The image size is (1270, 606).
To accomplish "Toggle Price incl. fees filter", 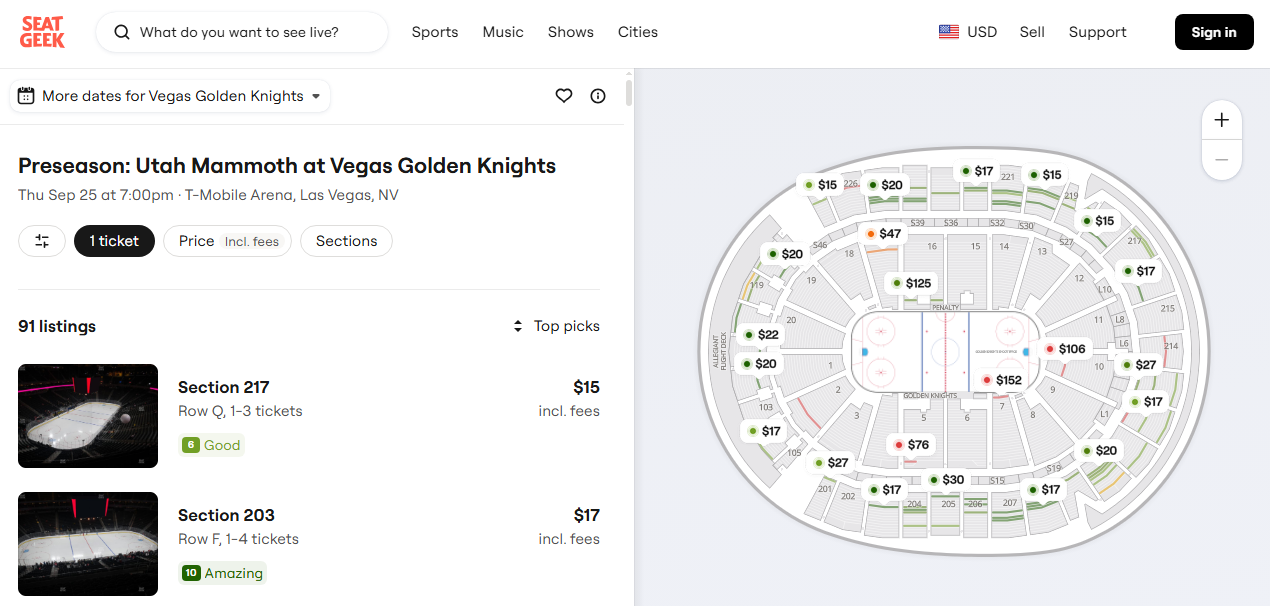I will pyautogui.click(x=228, y=241).
